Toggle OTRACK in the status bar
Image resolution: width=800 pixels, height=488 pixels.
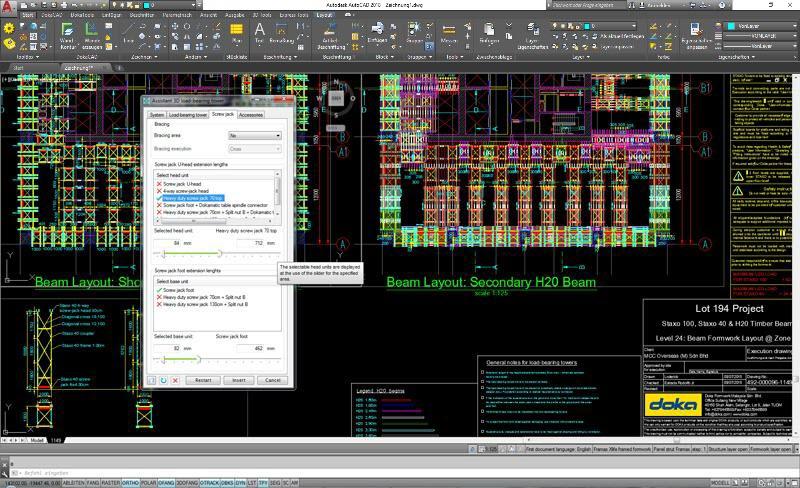tap(211, 482)
